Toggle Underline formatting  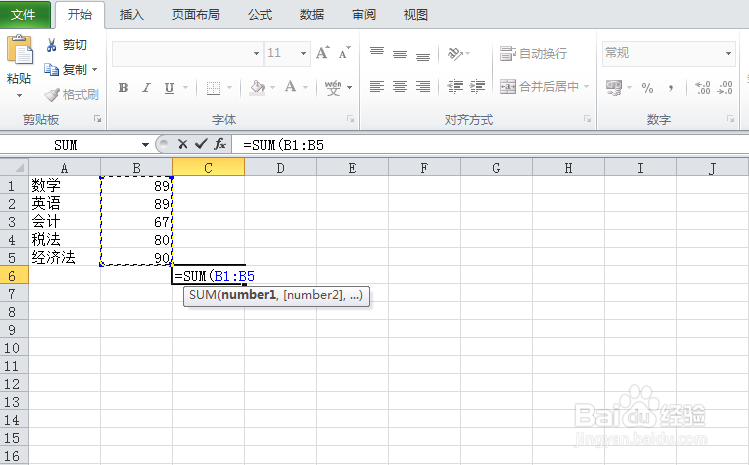pos(169,88)
